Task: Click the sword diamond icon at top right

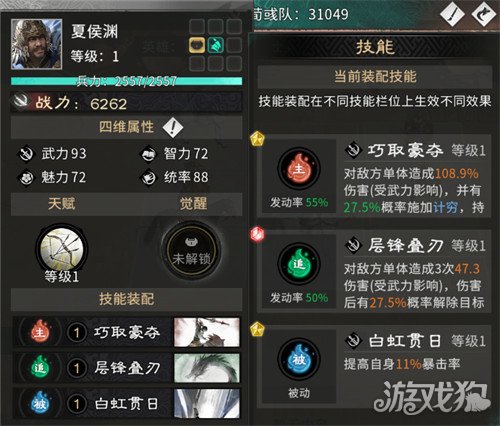Action: (x=452, y=14)
